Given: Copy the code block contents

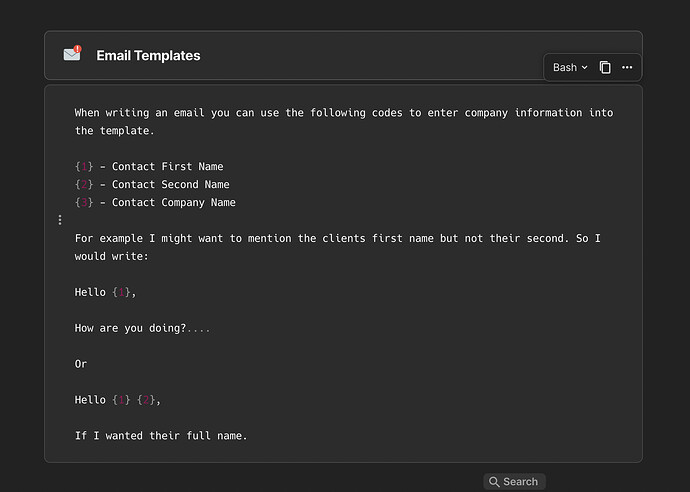Looking at the screenshot, I should 605,67.
